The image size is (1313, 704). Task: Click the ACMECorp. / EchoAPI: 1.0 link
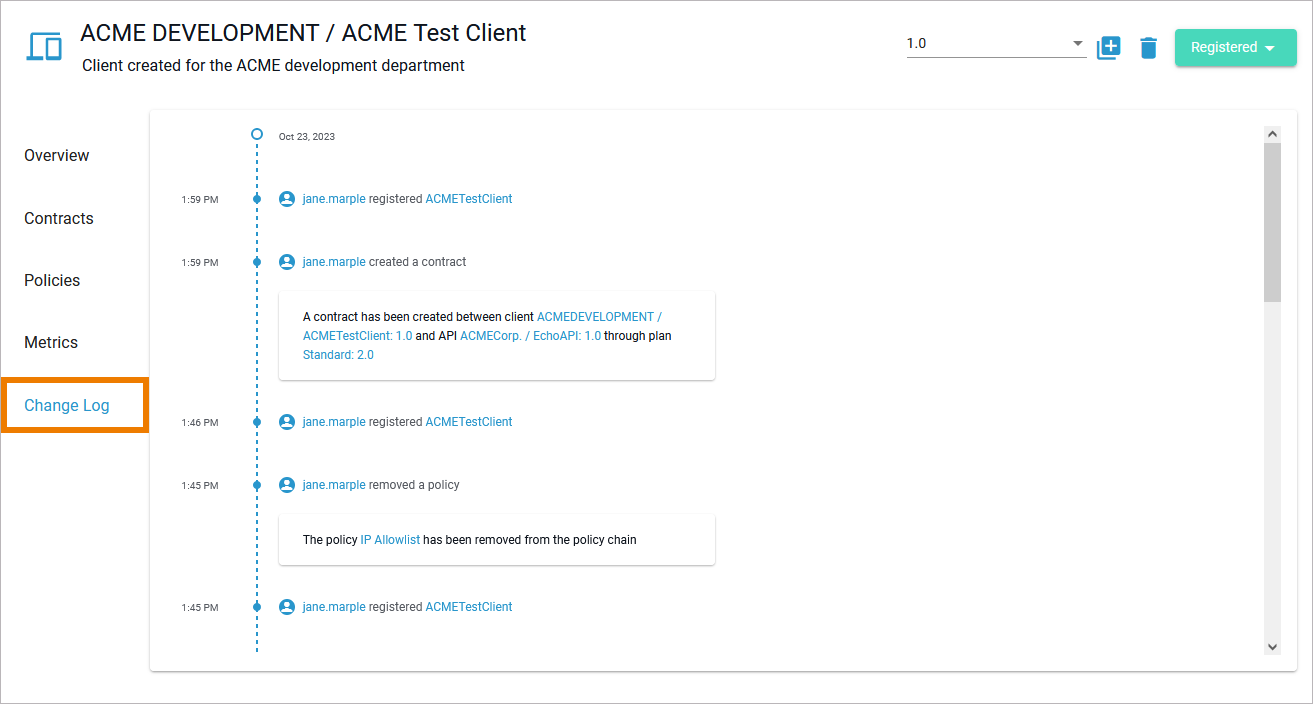530,336
